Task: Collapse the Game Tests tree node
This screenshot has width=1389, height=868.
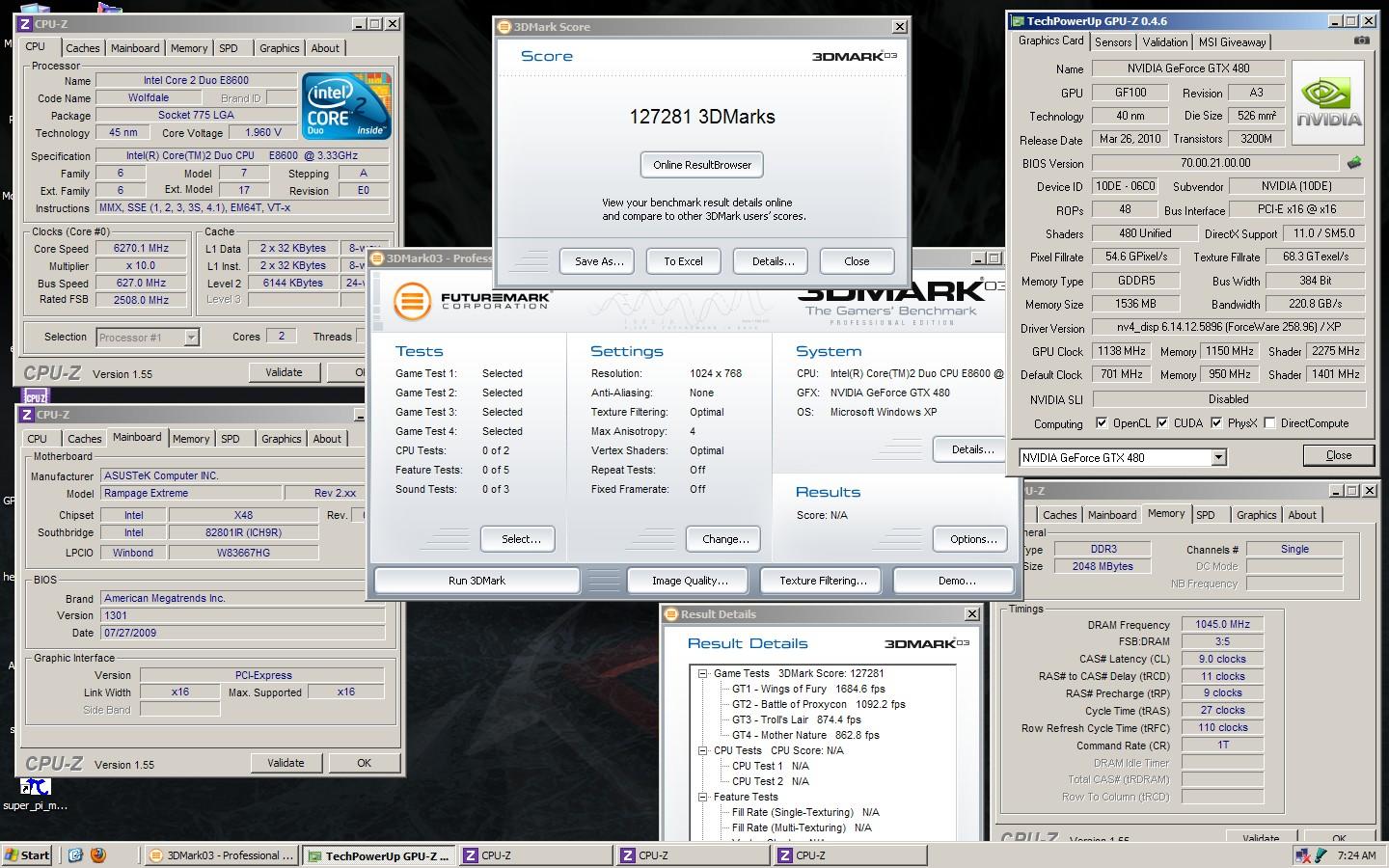Action: (x=703, y=673)
